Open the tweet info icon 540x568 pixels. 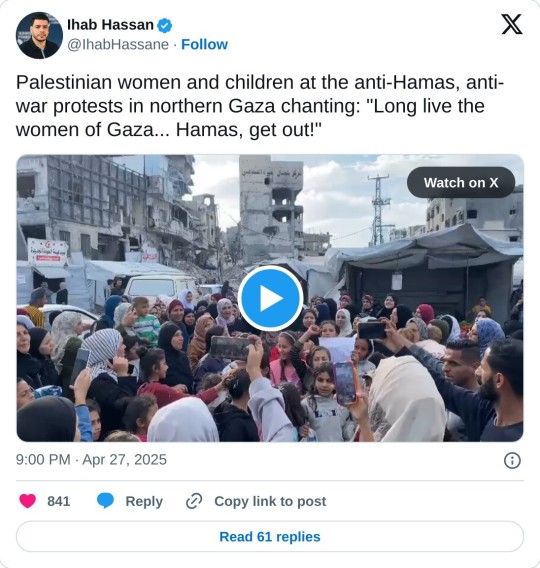(512, 460)
